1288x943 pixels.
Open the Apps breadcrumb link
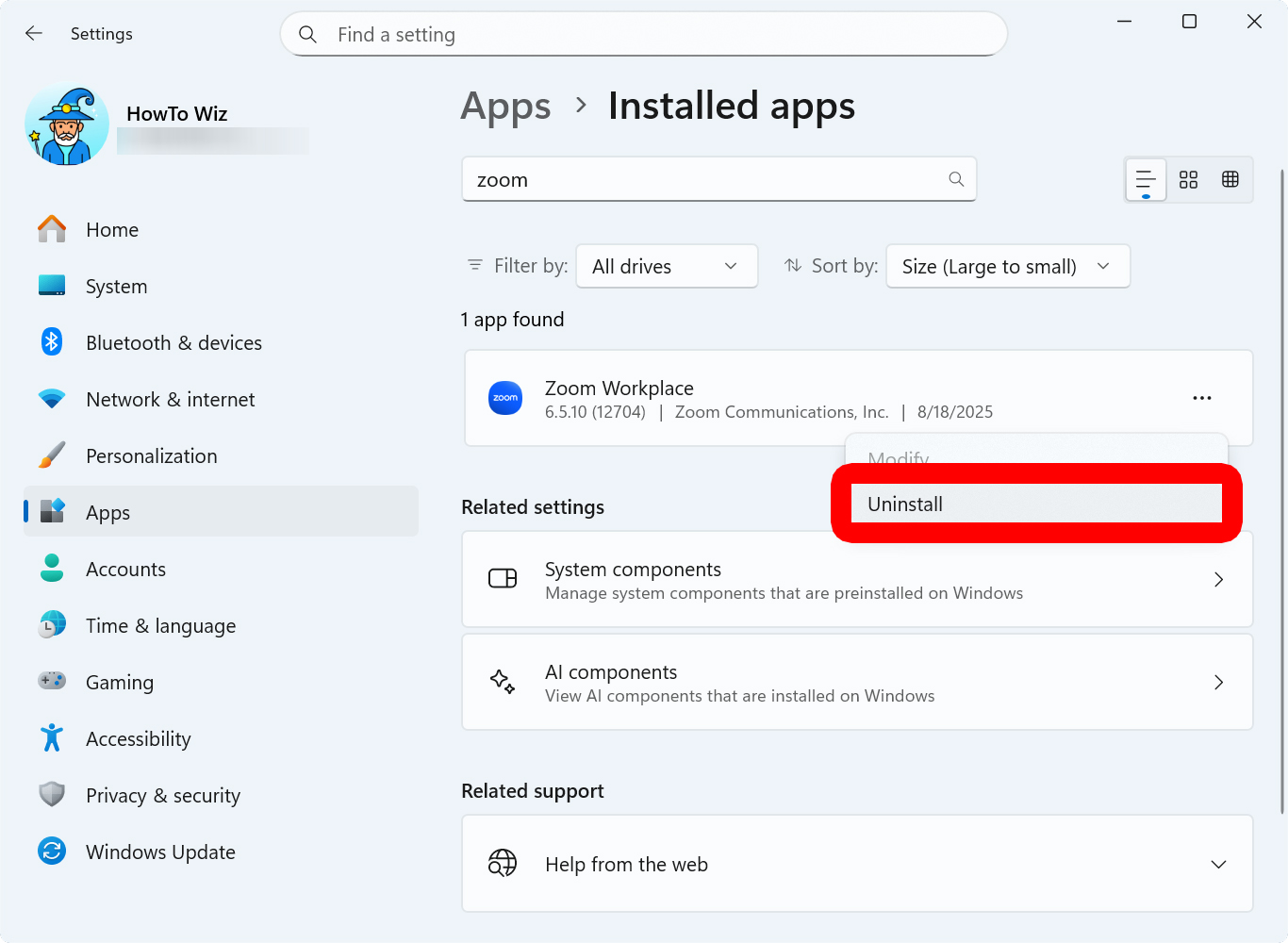pos(505,106)
